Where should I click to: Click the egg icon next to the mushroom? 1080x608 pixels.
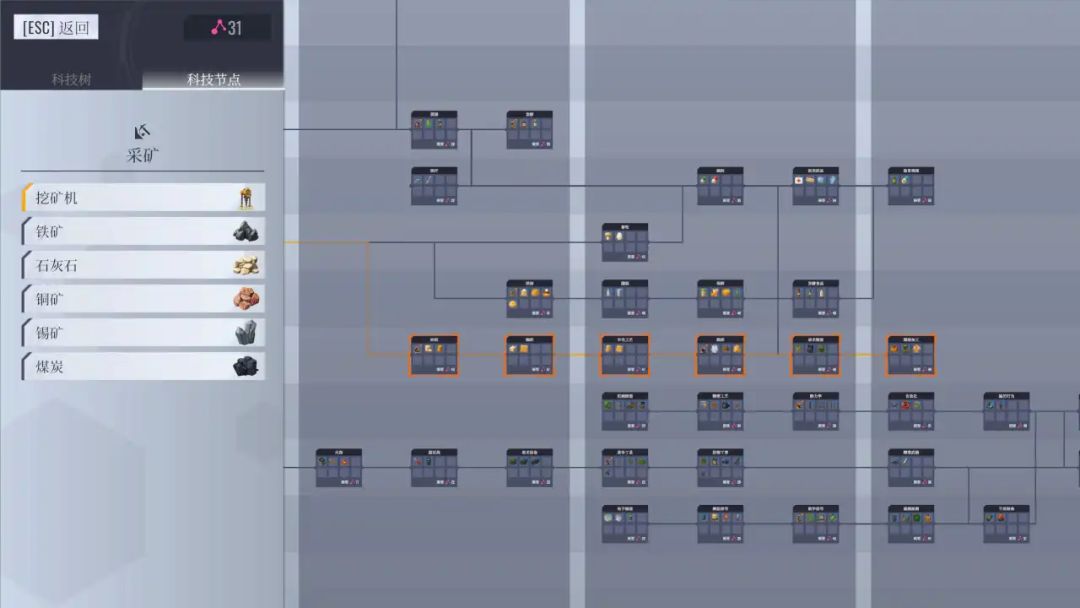point(619,236)
